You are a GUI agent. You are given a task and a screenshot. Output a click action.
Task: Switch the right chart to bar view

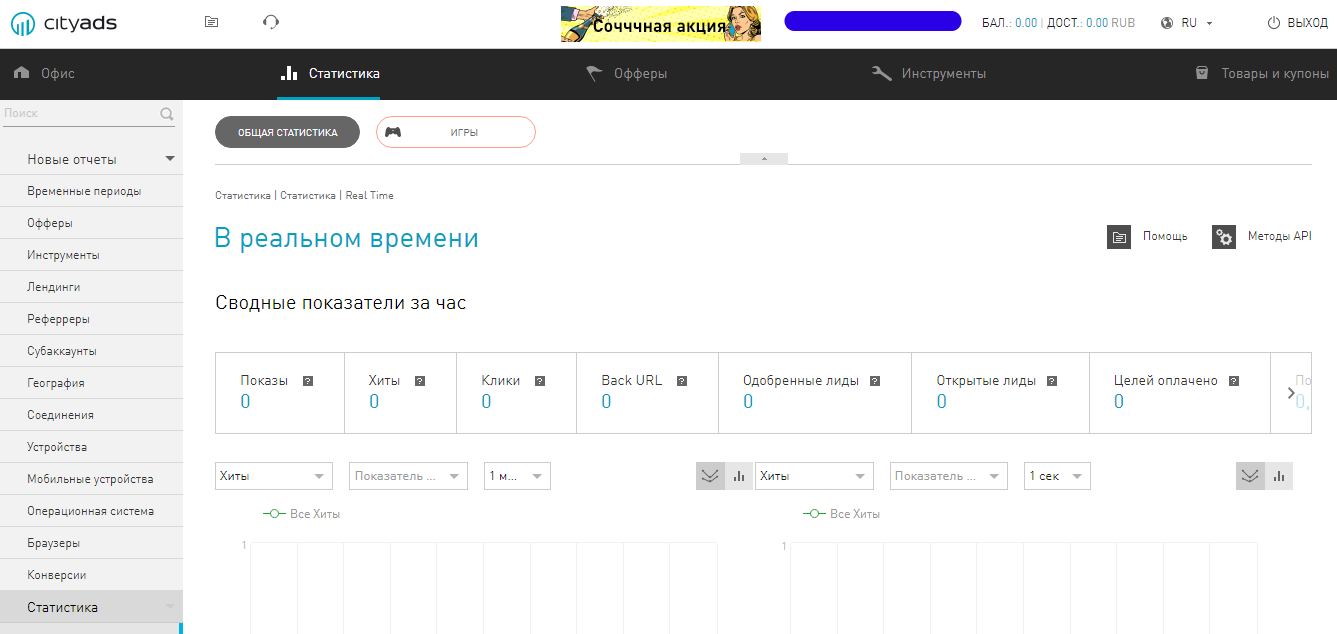pos(1279,476)
